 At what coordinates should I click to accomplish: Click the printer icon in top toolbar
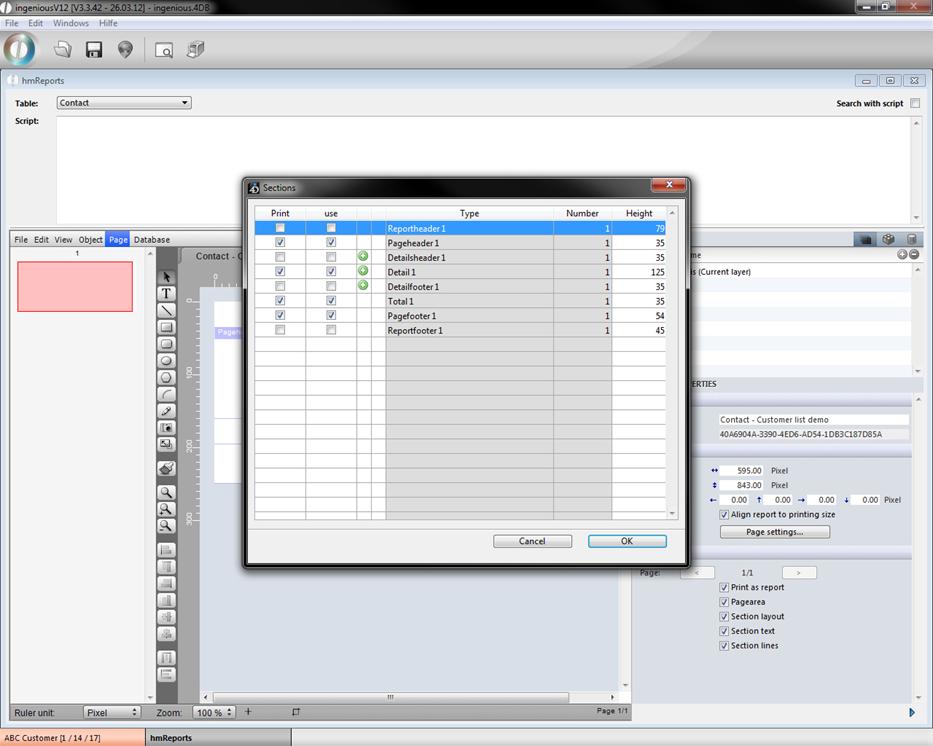pos(196,50)
